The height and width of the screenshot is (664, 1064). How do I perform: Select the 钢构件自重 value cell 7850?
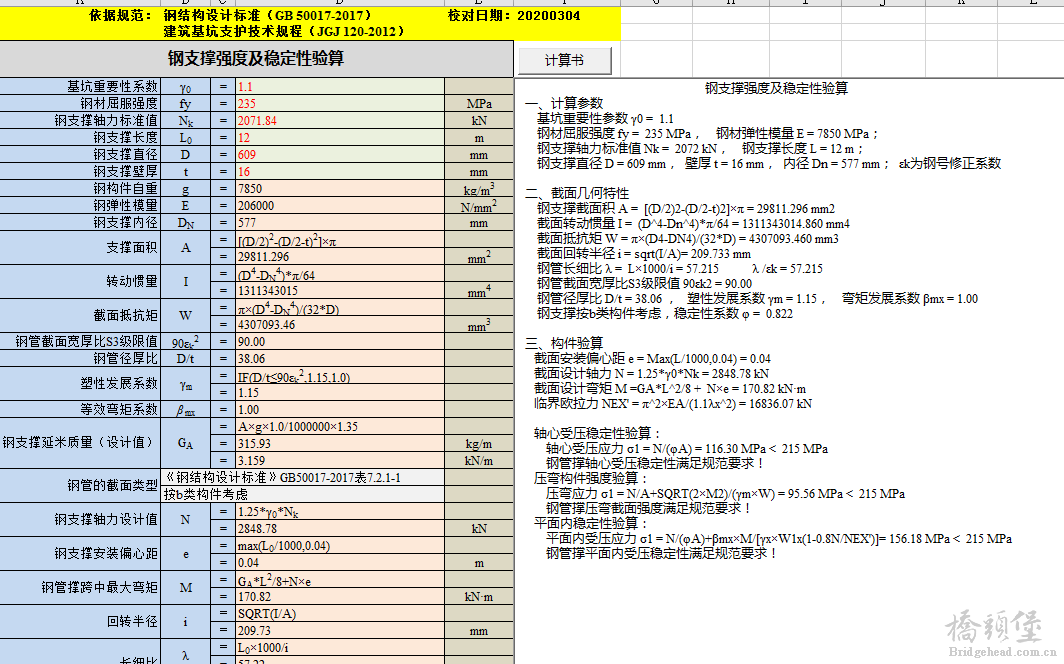[x=340, y=189]
